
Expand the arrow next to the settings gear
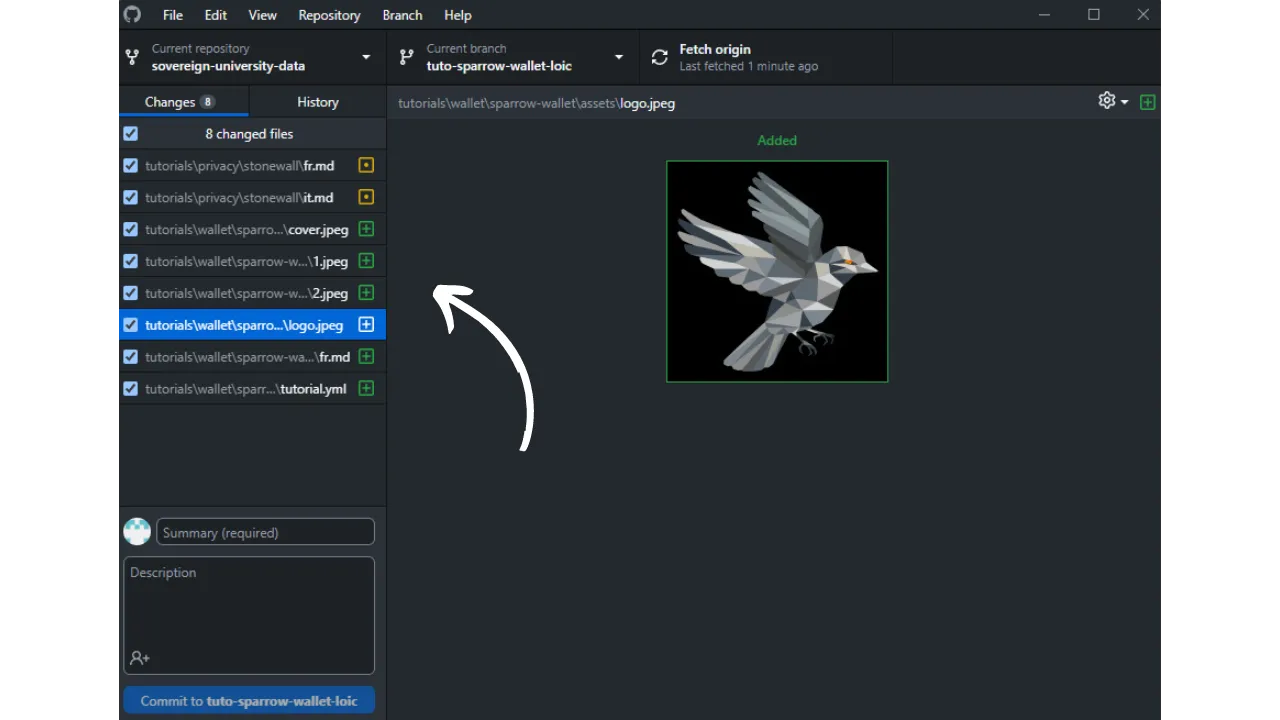tap(1125, 102)
